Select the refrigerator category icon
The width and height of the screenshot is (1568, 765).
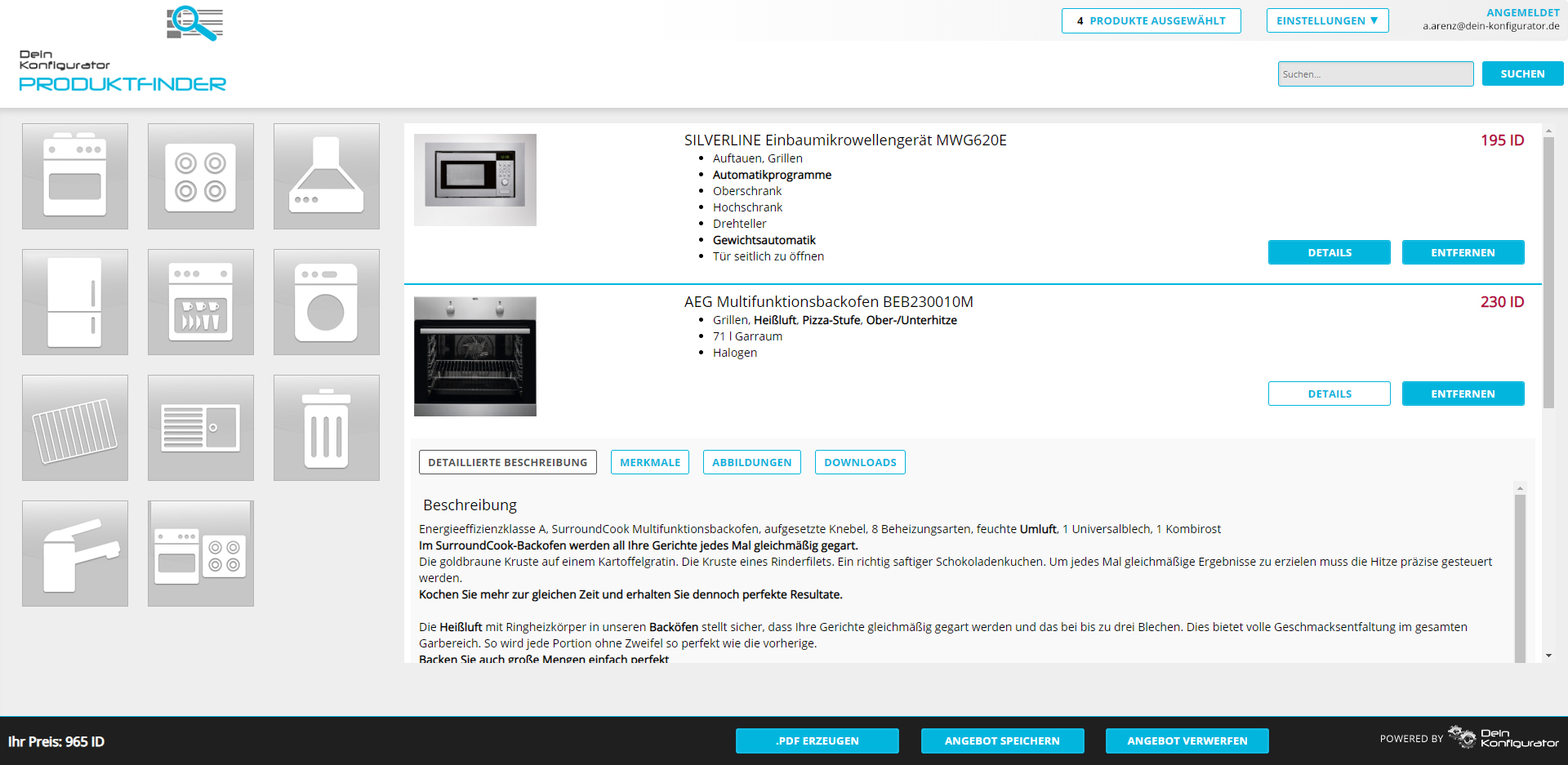tap(75, 302)
